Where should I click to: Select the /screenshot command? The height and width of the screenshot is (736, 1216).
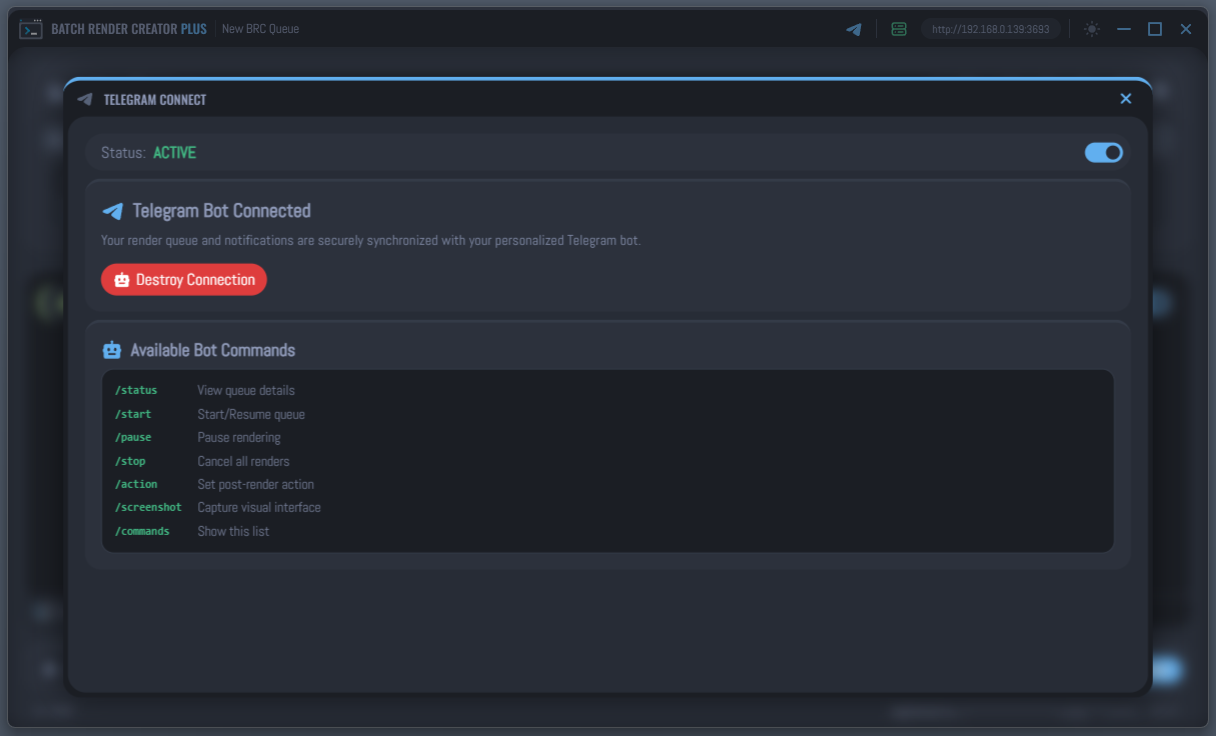(x=148, y=507)
